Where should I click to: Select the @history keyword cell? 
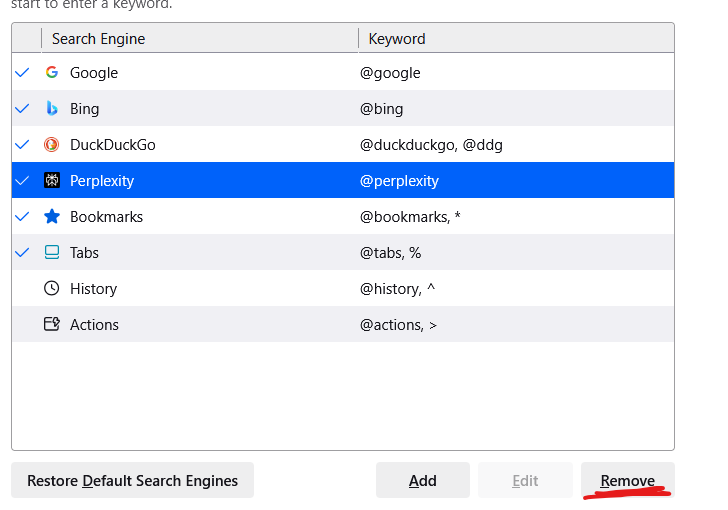pyautogui.click(x=398, y=289)
